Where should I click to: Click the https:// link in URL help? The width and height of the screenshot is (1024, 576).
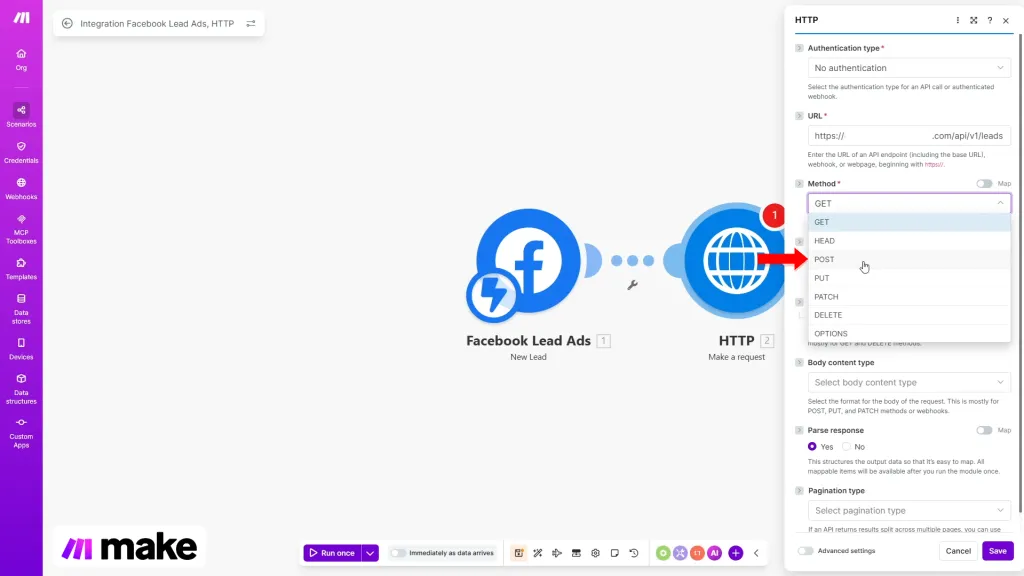pyautogui.click(x=934, y=165)
